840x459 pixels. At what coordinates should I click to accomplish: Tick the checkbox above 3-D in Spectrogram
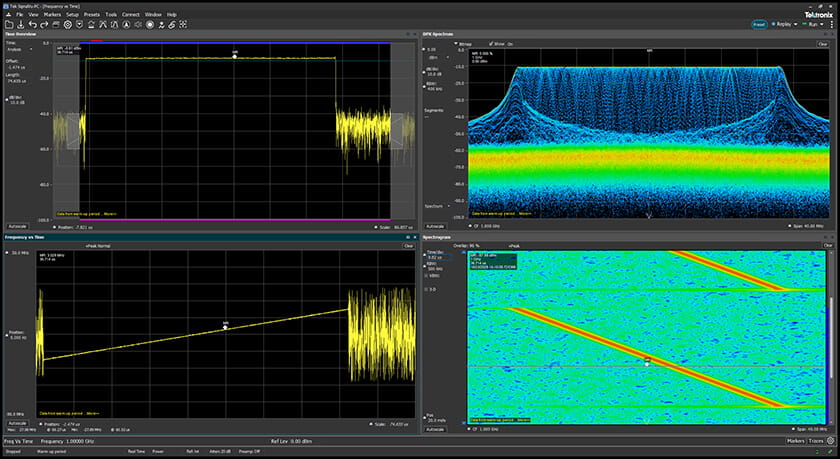(426, 276)
